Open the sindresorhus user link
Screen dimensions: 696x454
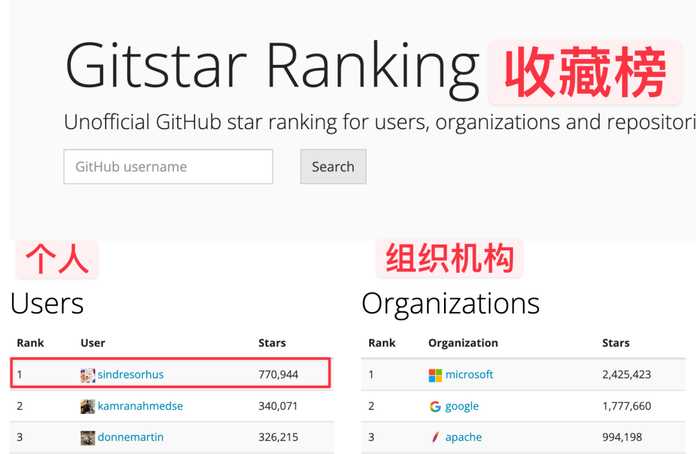tap(130, 375)
